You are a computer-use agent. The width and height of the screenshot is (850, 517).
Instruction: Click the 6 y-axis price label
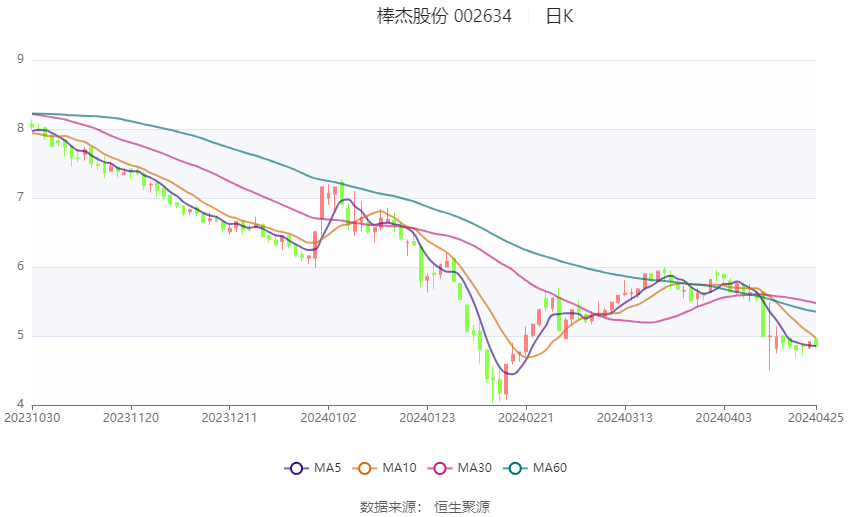[21, 266]
